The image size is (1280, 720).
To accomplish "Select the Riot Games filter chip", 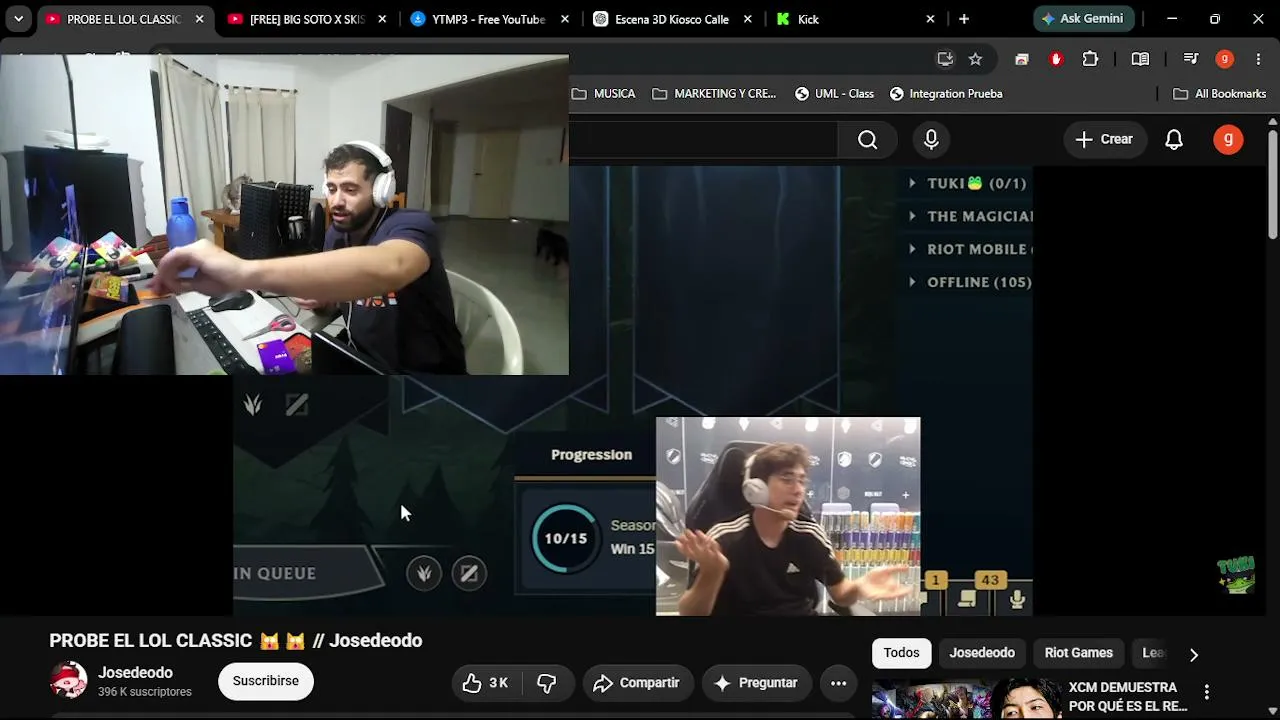I will 1079,653.
